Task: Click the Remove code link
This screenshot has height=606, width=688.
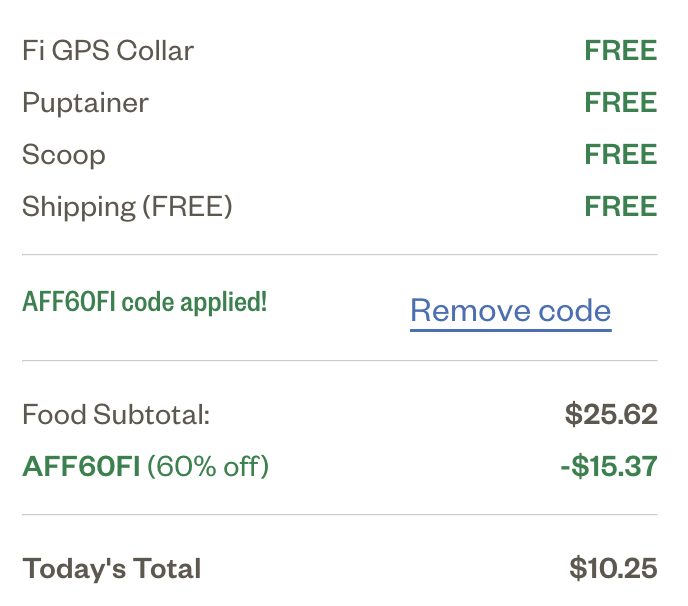Action: click(x=510, y=311)
